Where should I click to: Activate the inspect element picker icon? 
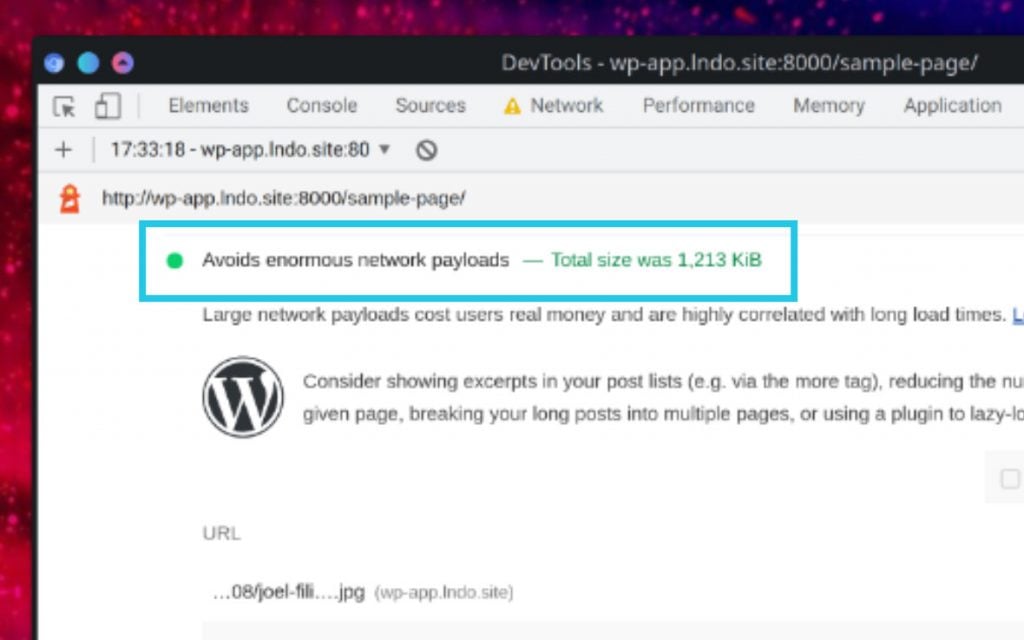[64, 107]
